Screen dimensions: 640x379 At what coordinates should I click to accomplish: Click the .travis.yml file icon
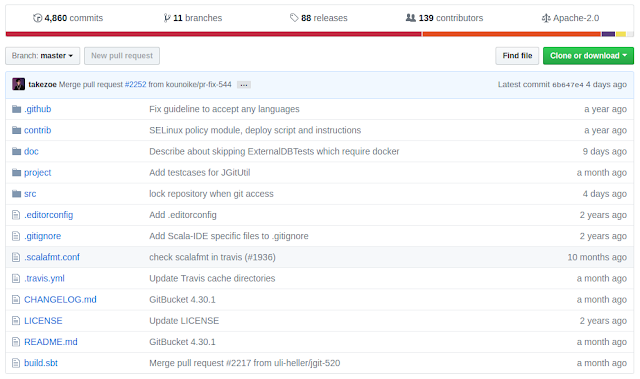click(x=16, y=279)
